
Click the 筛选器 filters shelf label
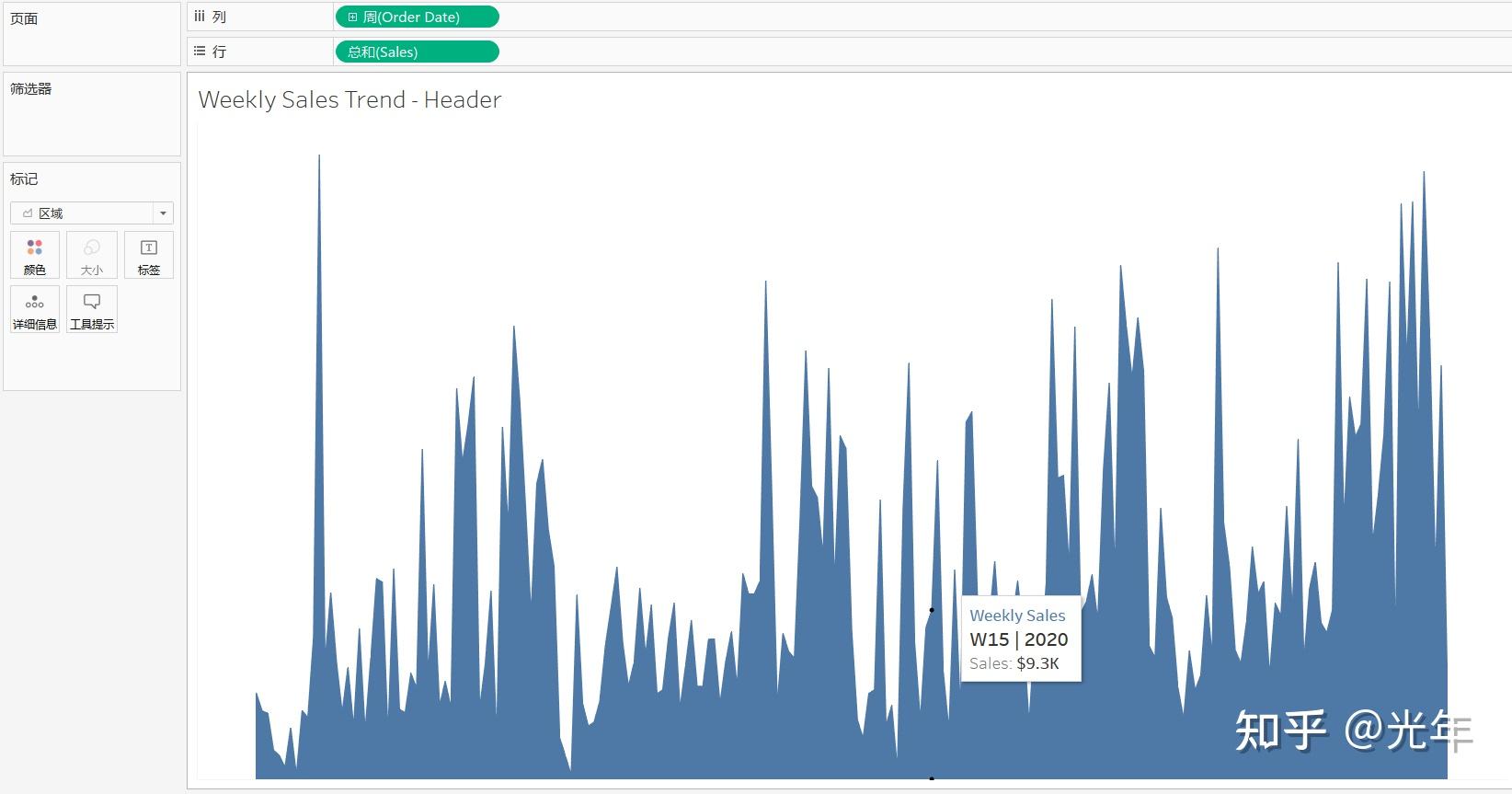point(31,89)
